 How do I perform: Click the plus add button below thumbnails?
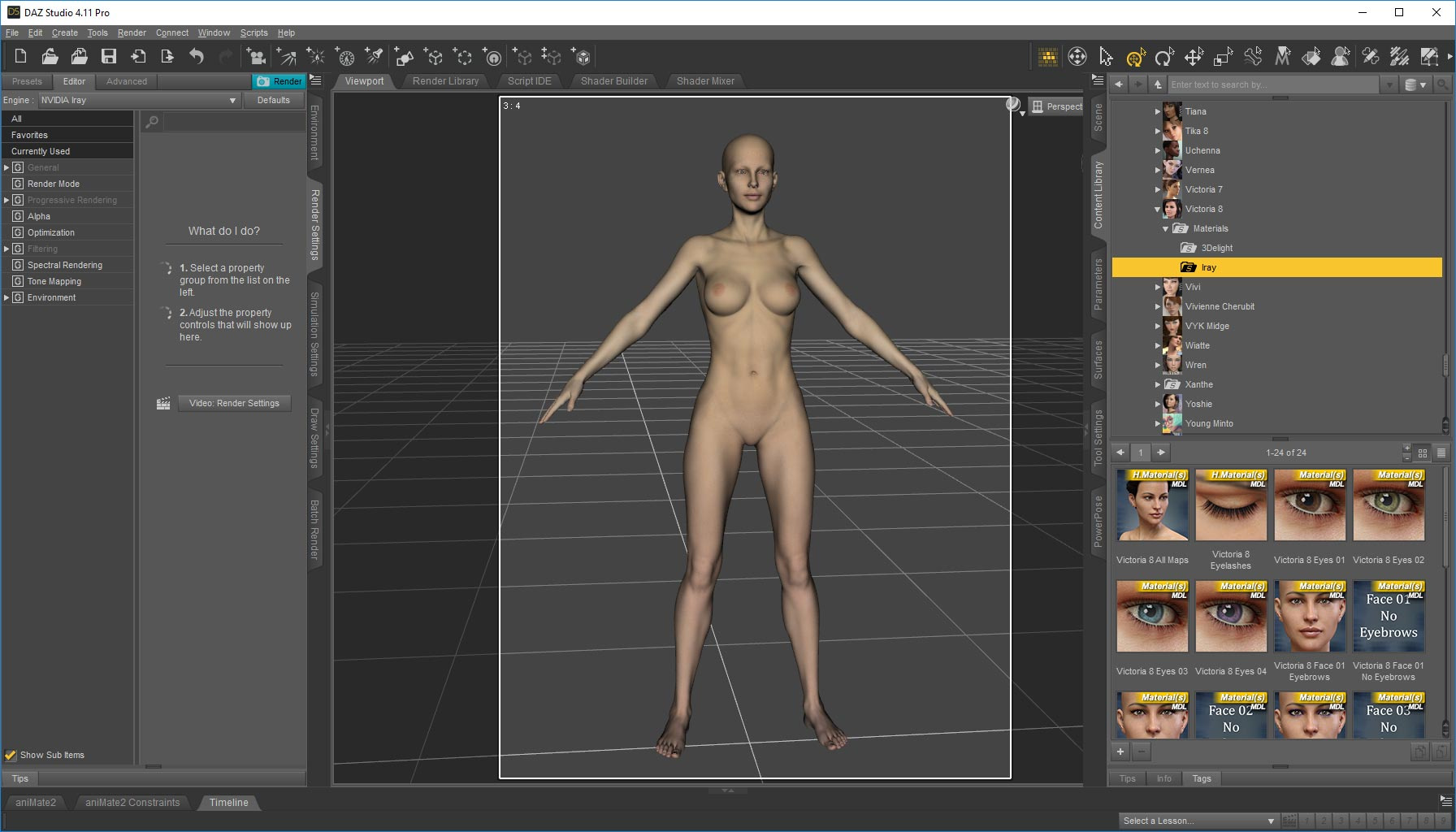coord(1120,752)
